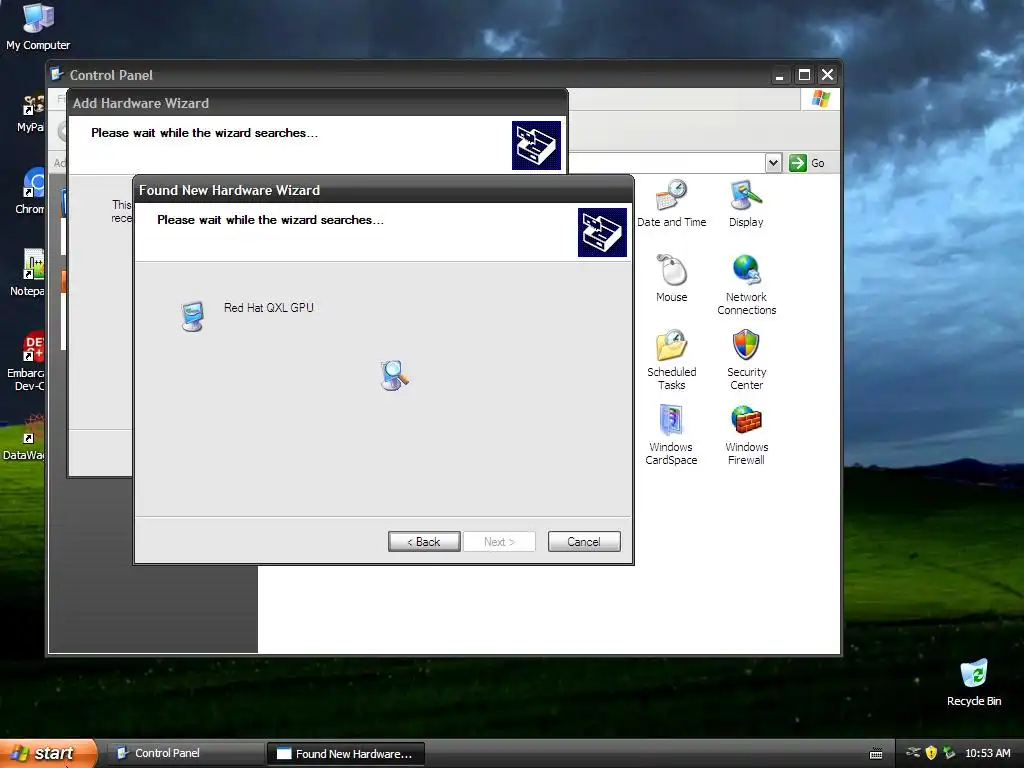Image resolution: width=1024 pixels, height=768 pixels.
Task: Click the Found New Hardware Wizard title bar
Action: tap(383, 190)
